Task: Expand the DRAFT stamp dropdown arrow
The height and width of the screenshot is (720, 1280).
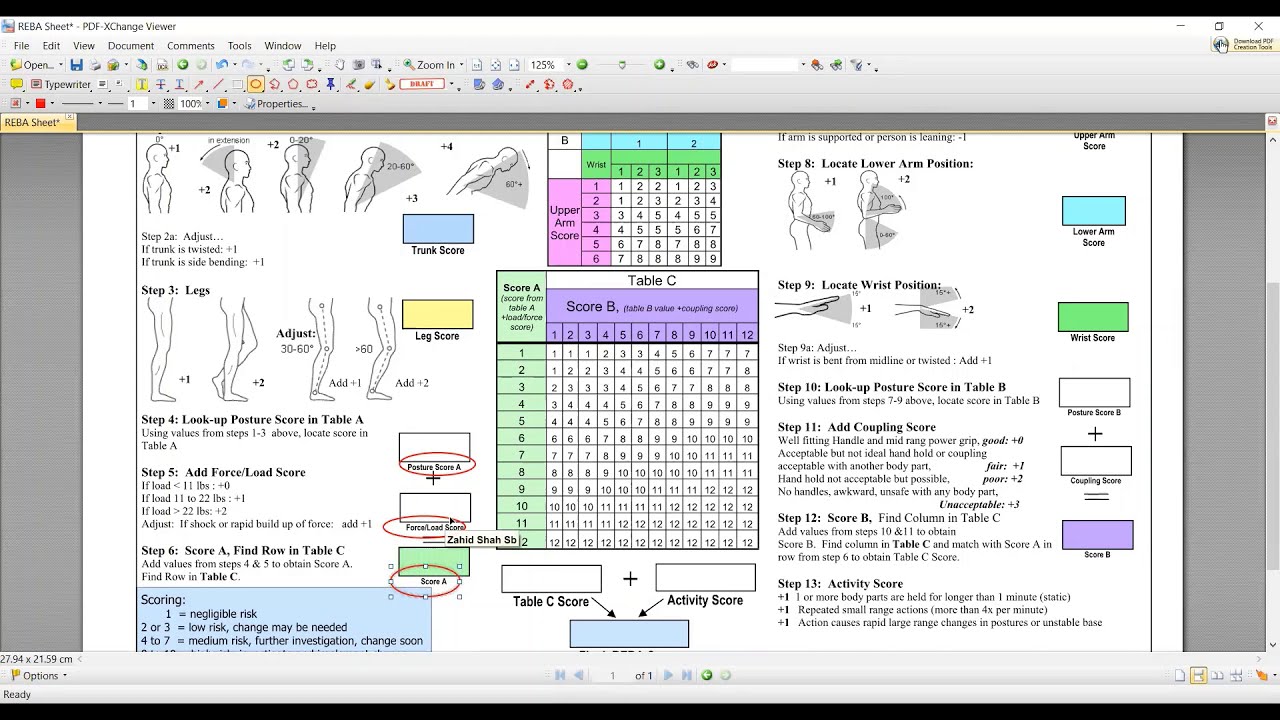Action: click(x=451, y=84)
